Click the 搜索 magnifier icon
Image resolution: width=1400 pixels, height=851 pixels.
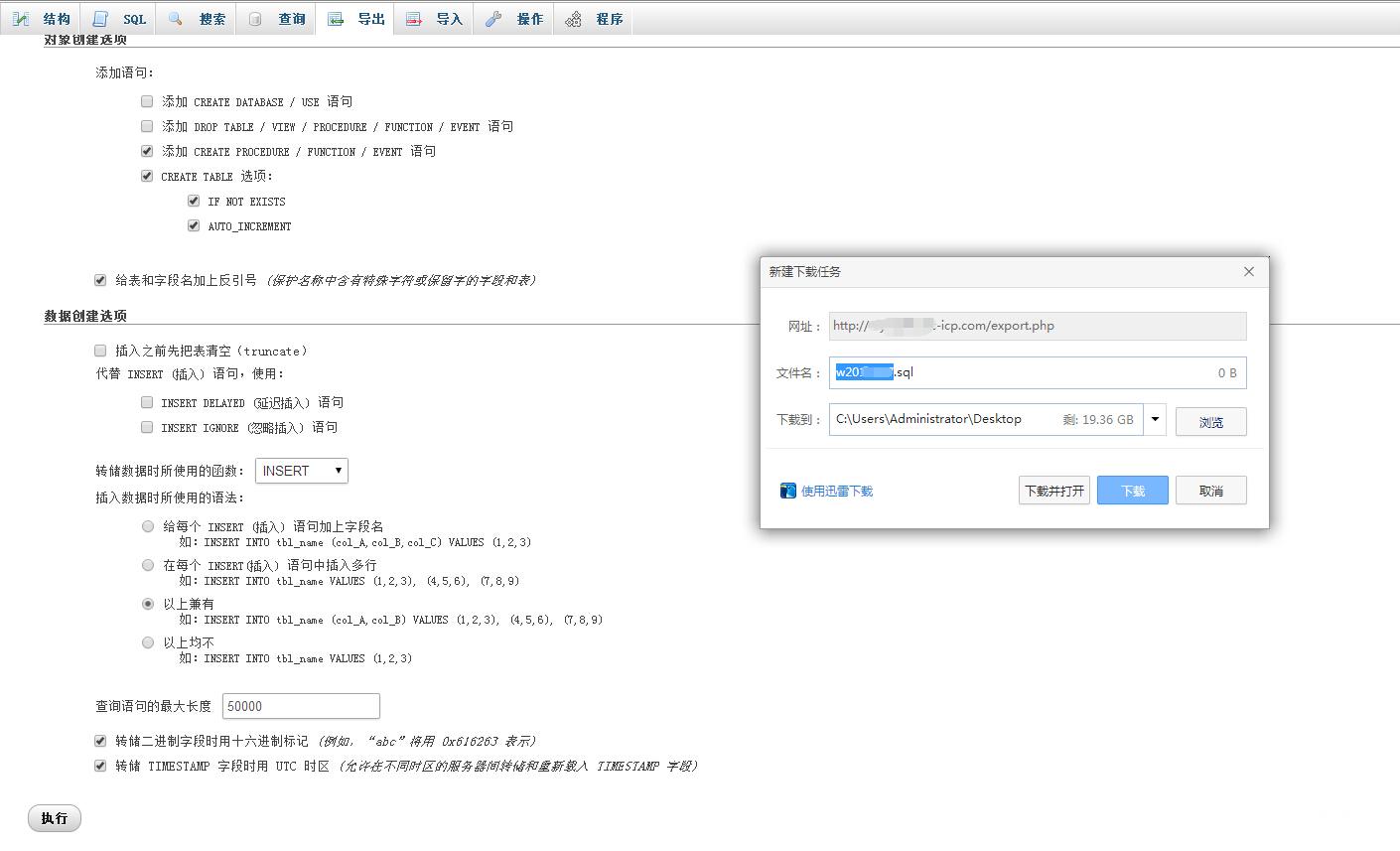point(176,19)
